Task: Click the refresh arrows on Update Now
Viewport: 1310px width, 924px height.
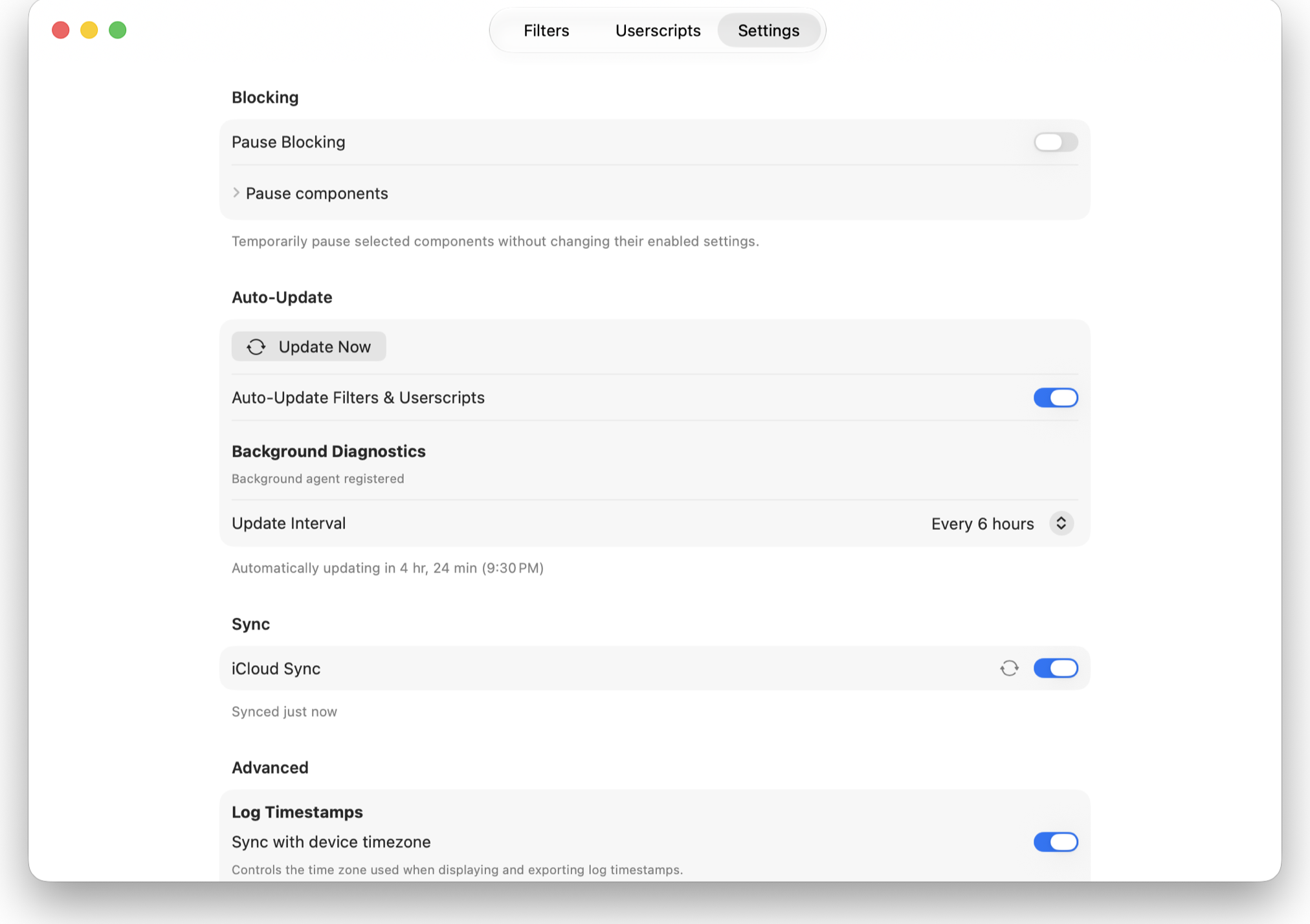Action: pos(256,347)
